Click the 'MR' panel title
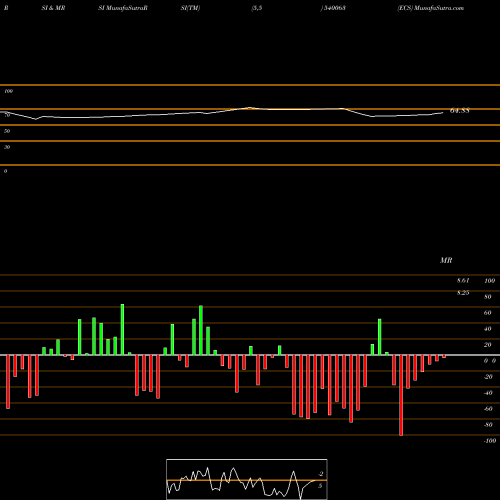Viewport: 500px width, 500px height. [x=446, y=260]
